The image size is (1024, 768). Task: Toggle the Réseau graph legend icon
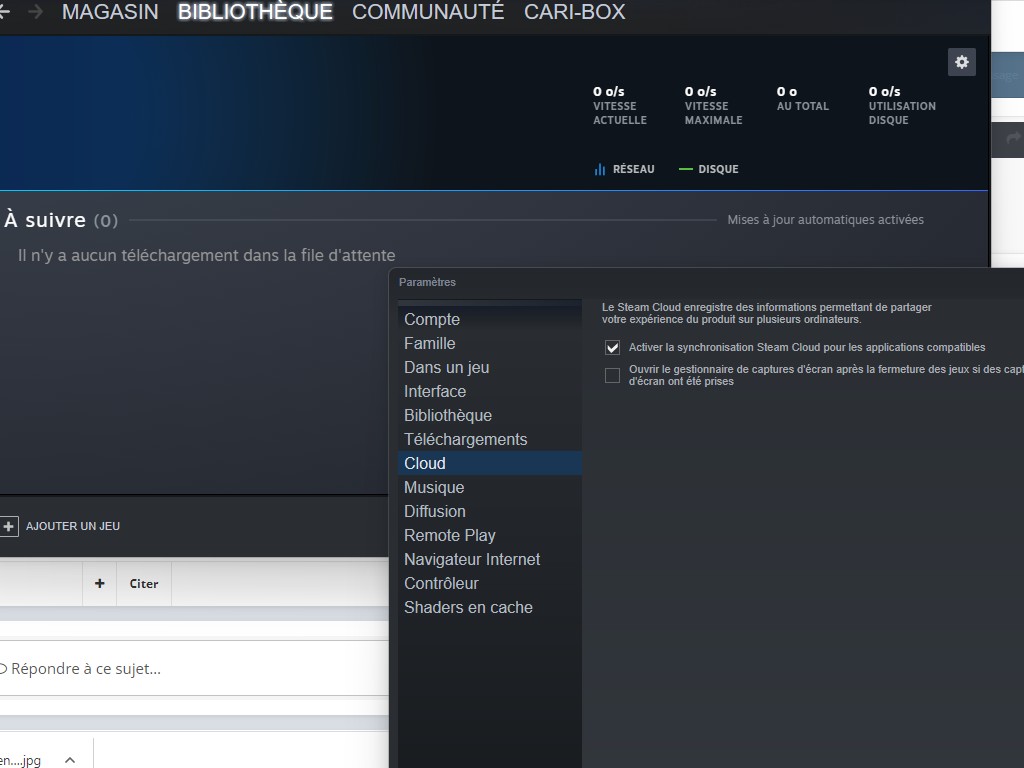coord(600,169)
